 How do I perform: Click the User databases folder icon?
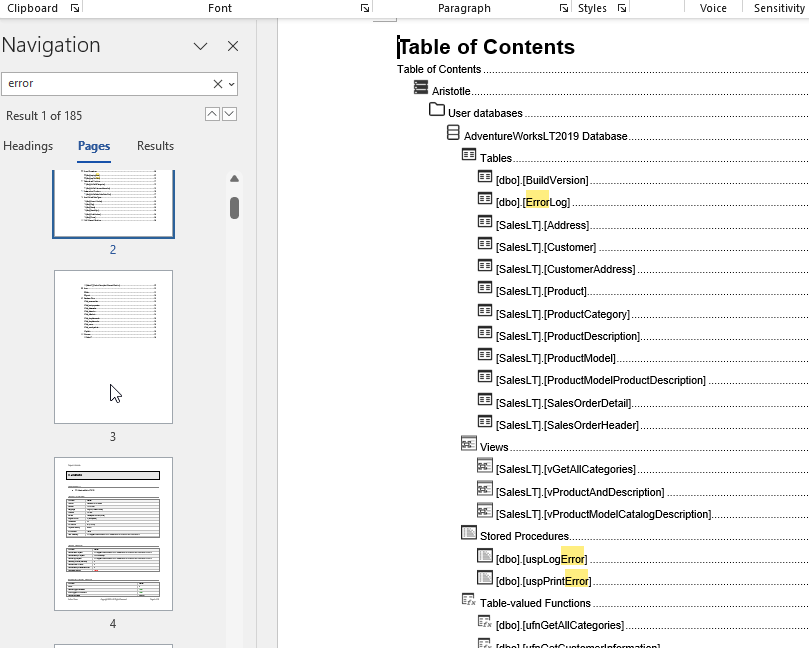pos(437,110)
